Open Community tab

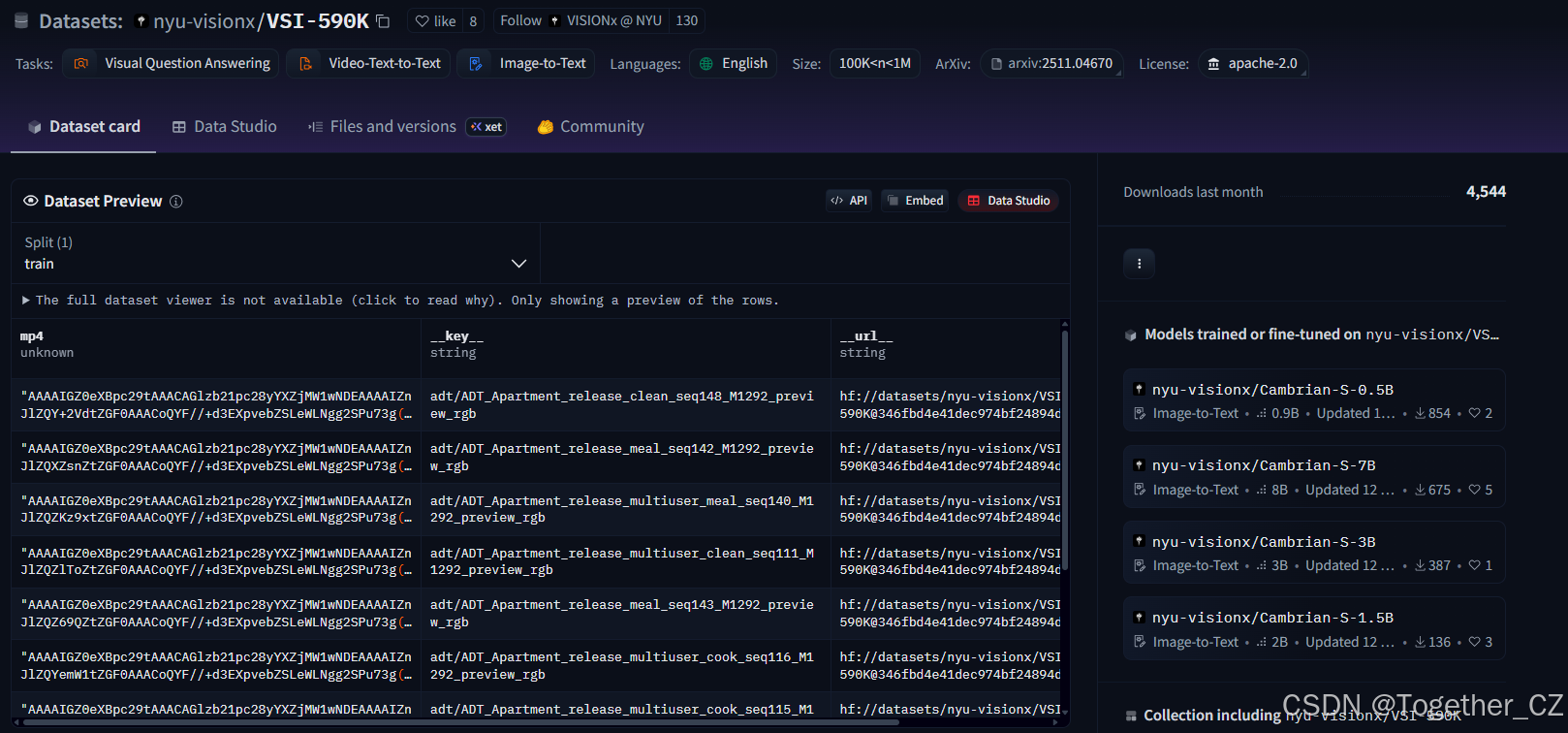pos(590,127)
